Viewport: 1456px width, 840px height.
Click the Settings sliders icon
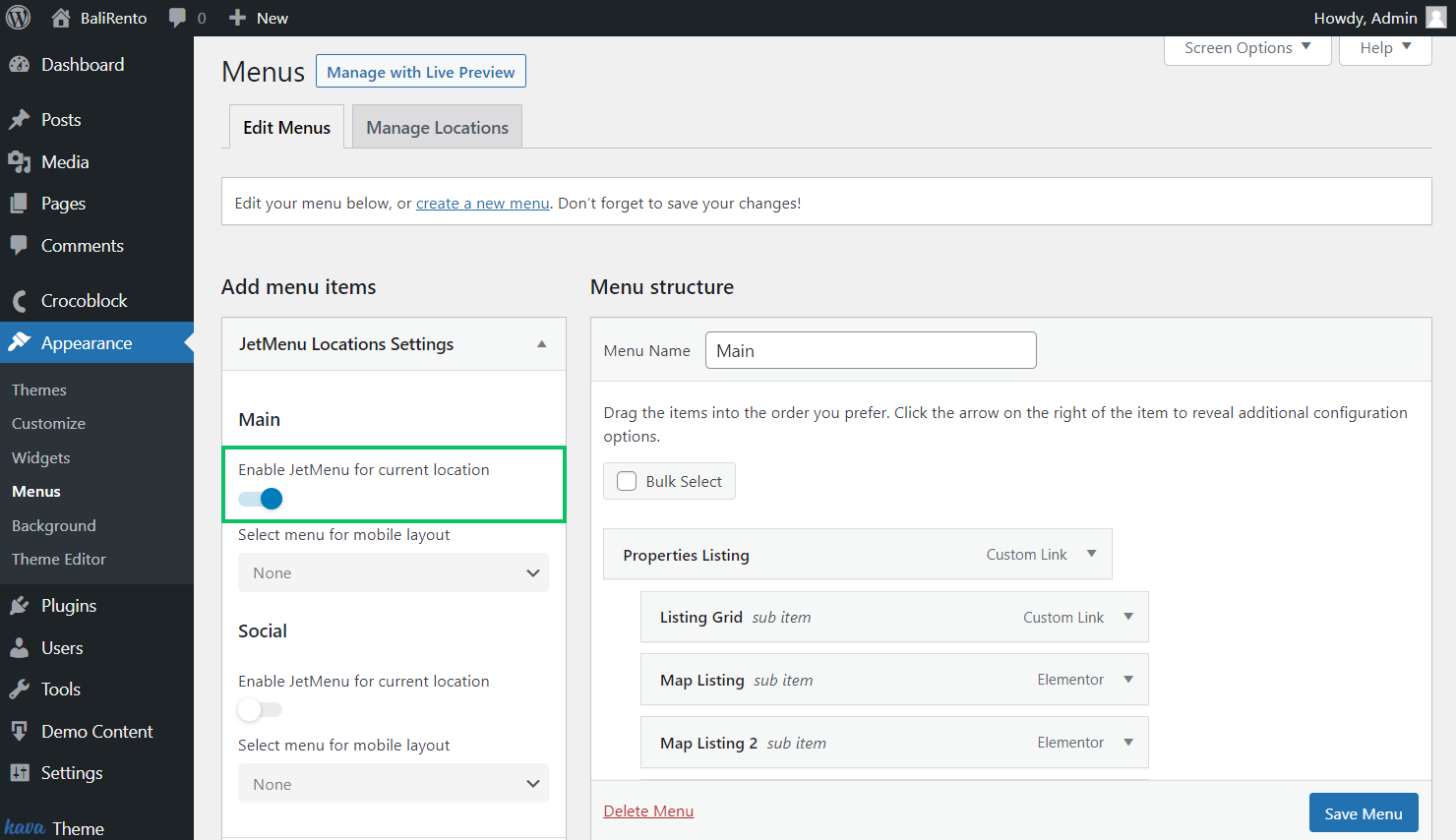pos(20,772)
